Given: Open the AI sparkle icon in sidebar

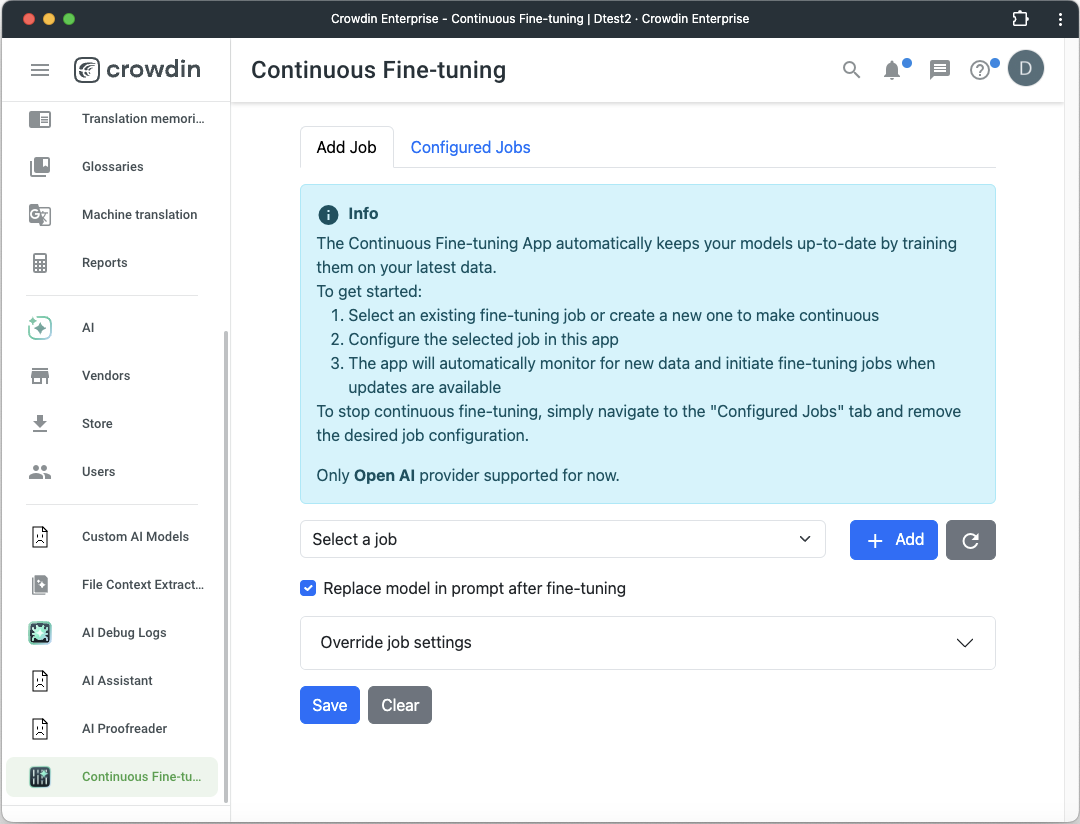Looking at the screenshot, I should (x=40, y=327).
